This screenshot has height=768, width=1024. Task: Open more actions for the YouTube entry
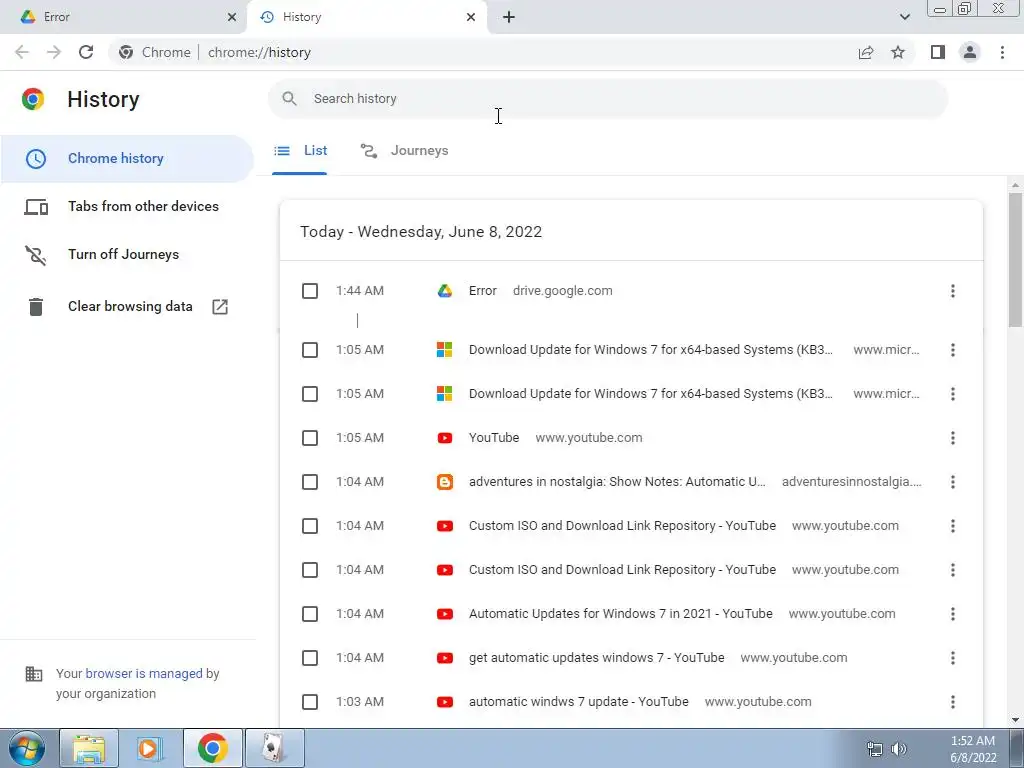tap(953, 438)
